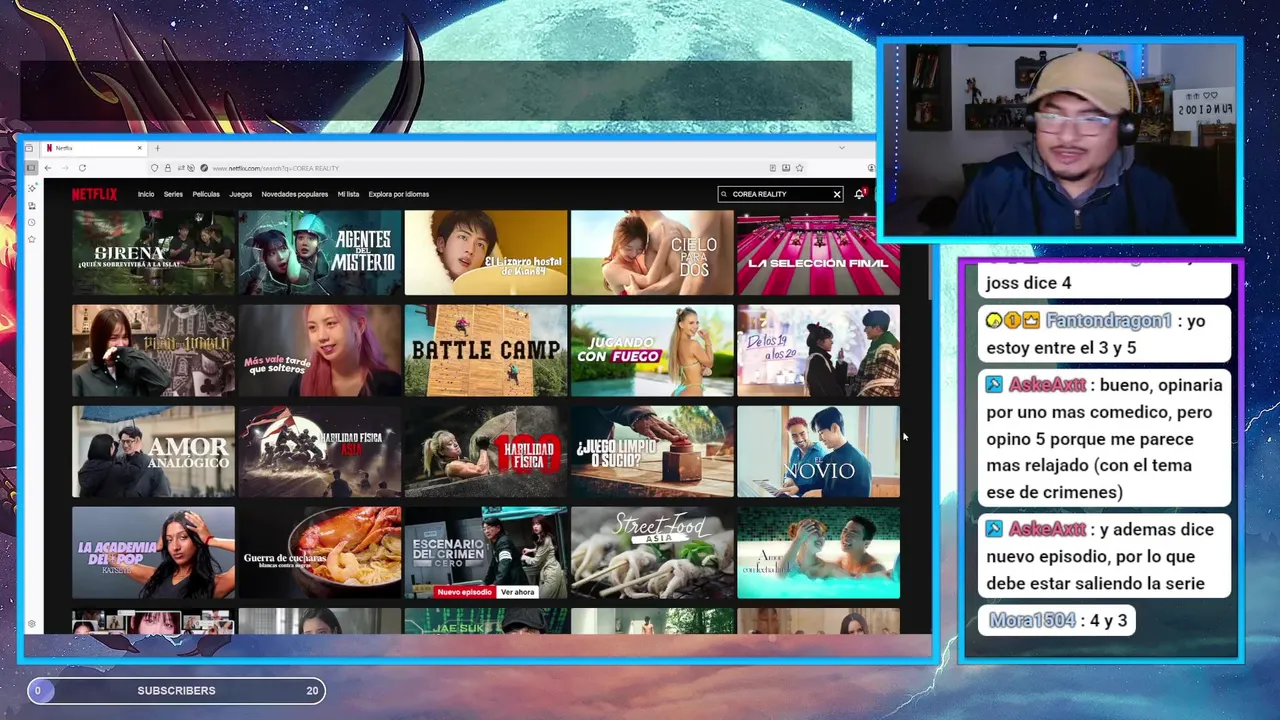Open Netflix notifications bell
The image size is (1280, 720).
point(859,194)
